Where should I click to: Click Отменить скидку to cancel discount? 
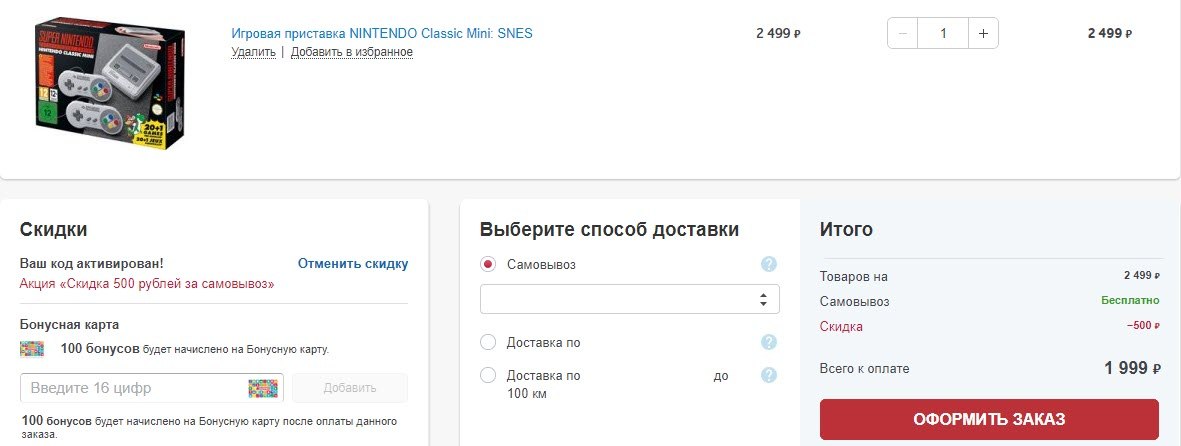click(x=352, y=264)
